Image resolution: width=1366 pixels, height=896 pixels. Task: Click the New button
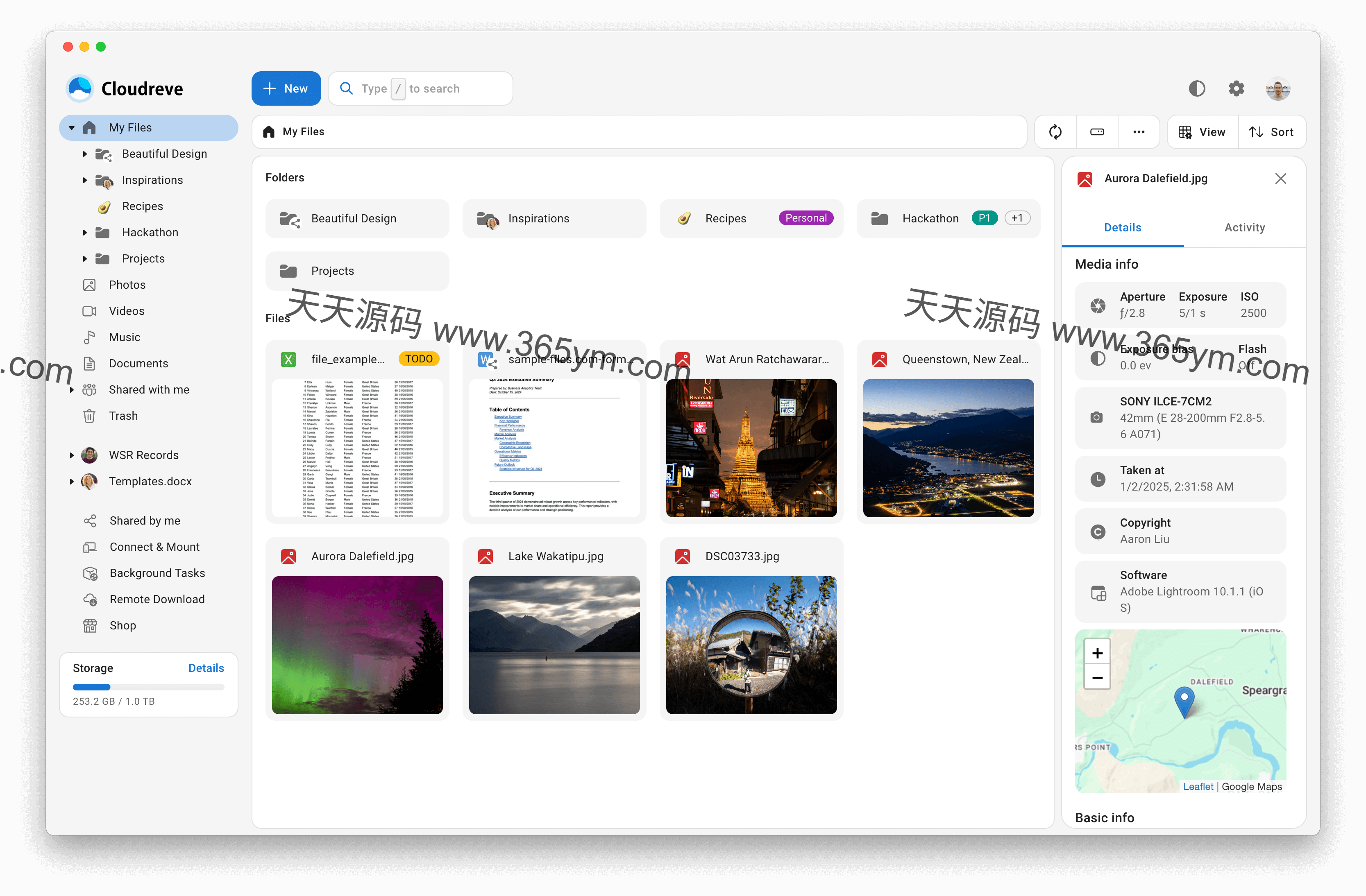click(x=286, y=89)
